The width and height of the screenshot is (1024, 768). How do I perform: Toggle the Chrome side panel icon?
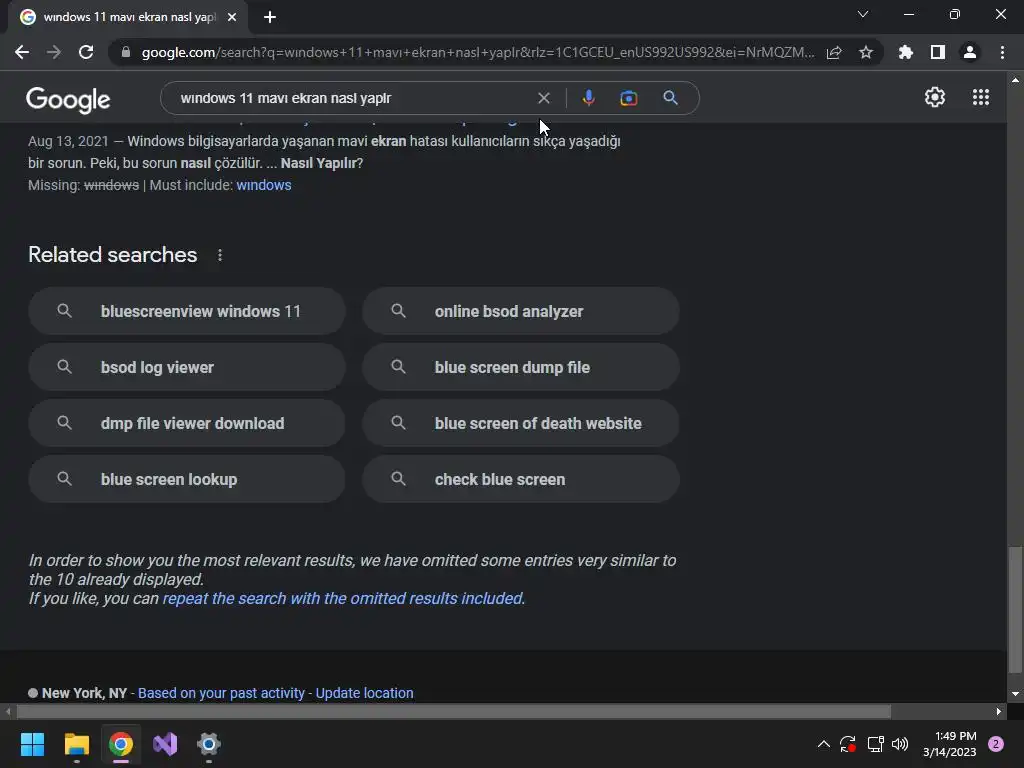coord(938,52)
